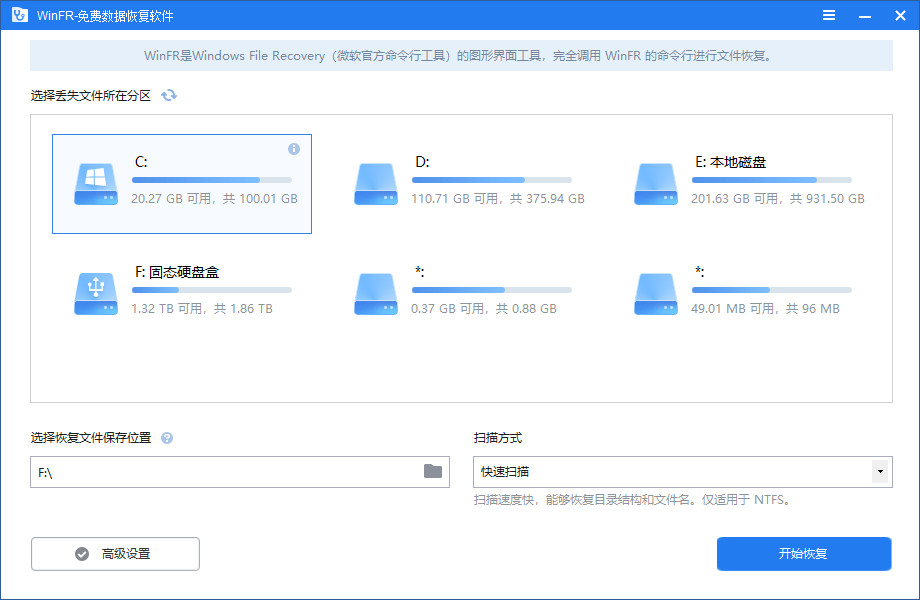
Task: Click the D: drive disk icon
Action: click(x=376, y=184)
